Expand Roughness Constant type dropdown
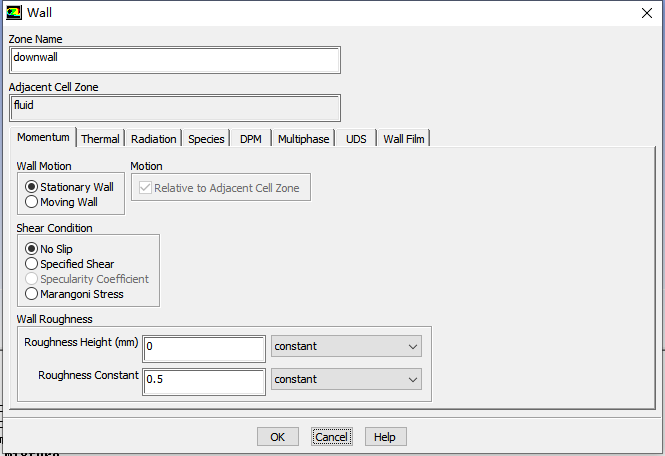Screen dimensions: 665x456 (x=346, y=379)
